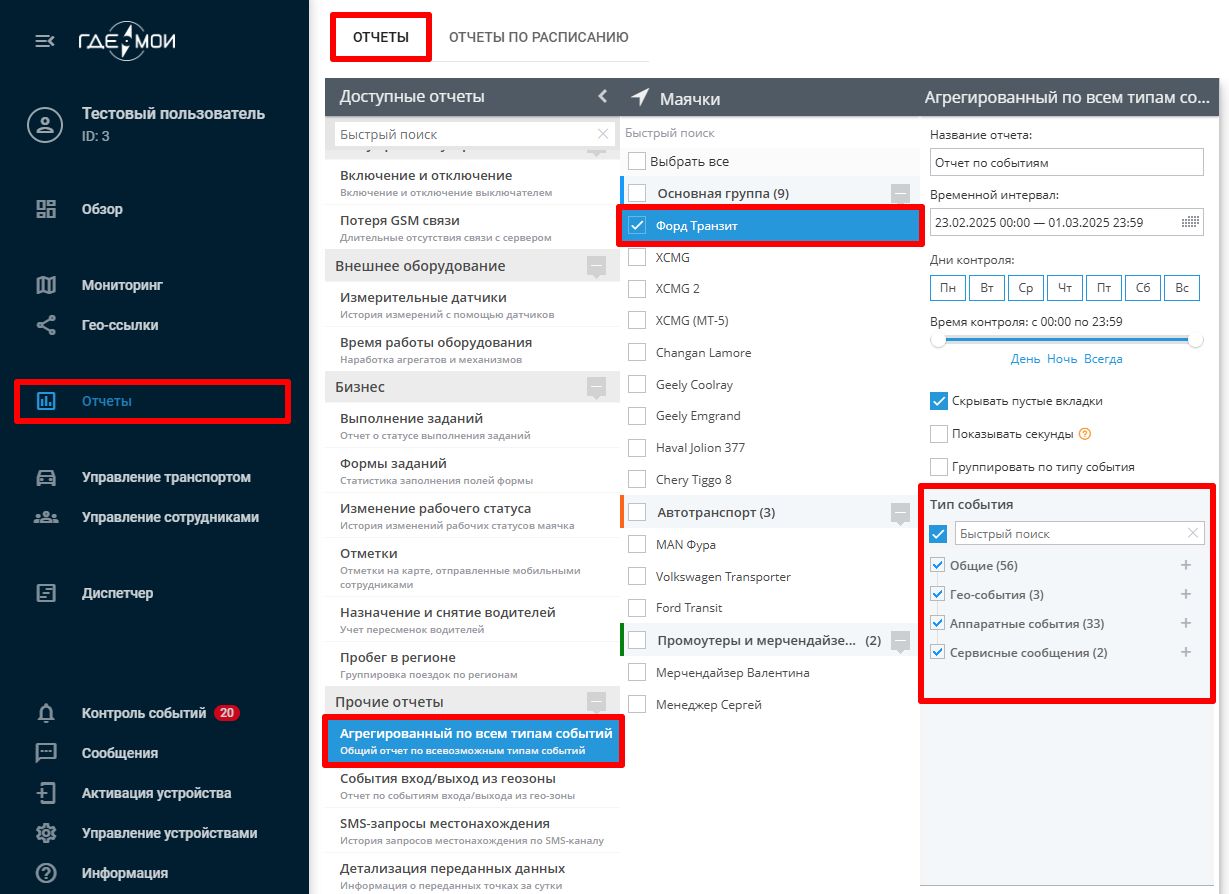Screen dimensions: 1229x894
Task: Click the hamburger menu collapse icon
Action: 45,41
